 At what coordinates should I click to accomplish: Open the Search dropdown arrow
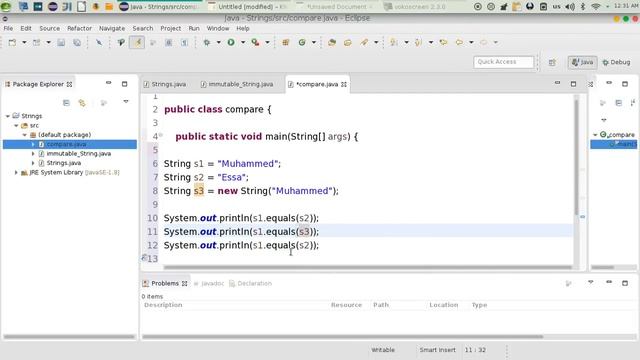click(376, 42)
